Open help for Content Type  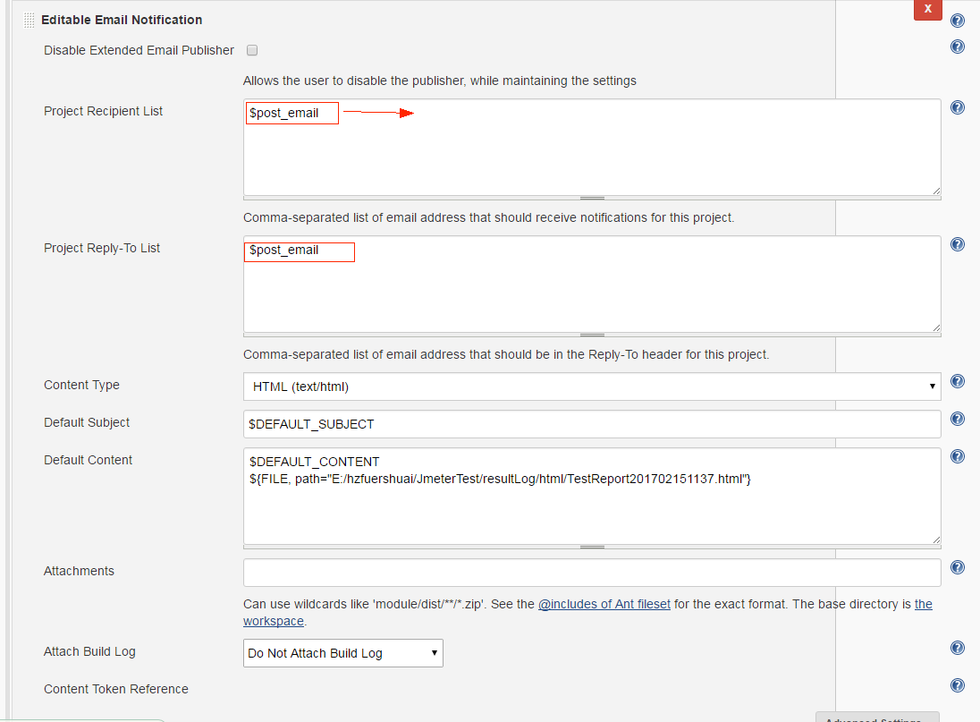[957, 381]
